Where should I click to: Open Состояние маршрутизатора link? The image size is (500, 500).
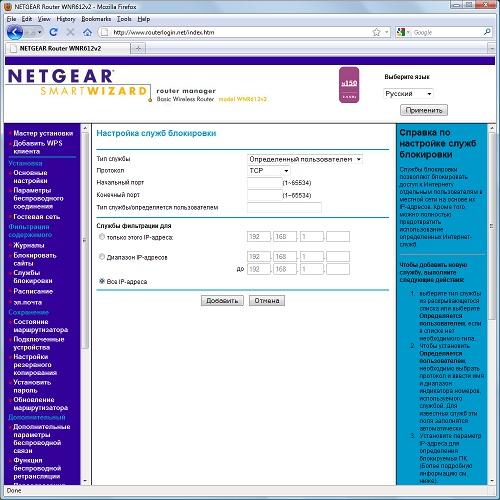coord(41,326)
